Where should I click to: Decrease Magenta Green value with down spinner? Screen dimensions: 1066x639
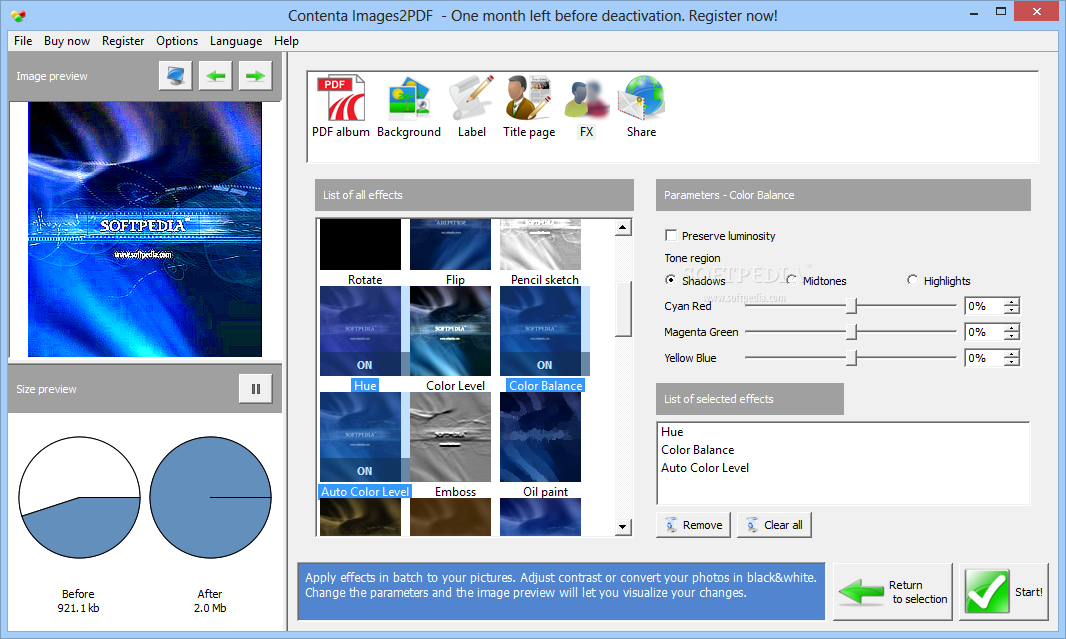1012,336
